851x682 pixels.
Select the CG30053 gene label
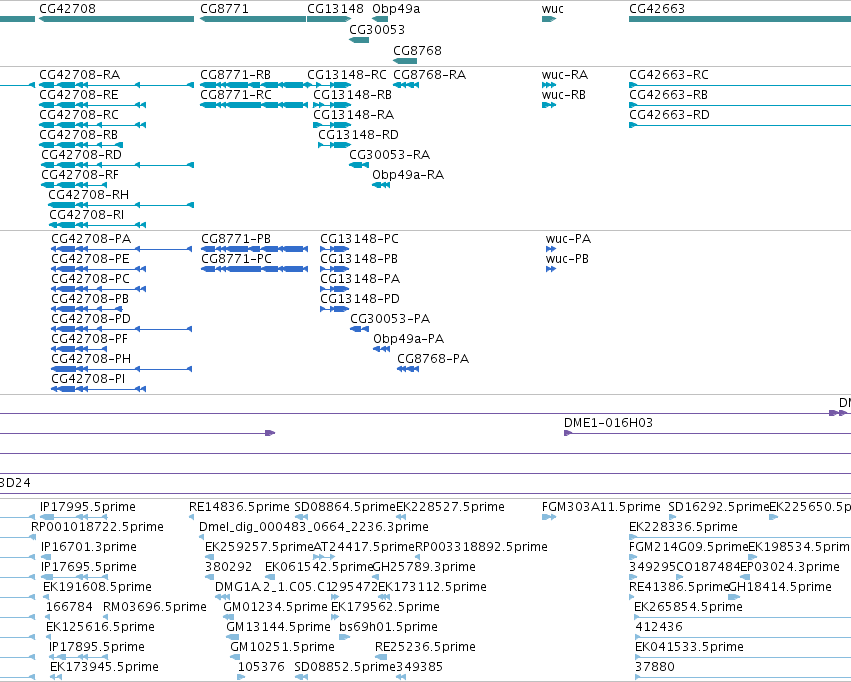pos(377,29)
